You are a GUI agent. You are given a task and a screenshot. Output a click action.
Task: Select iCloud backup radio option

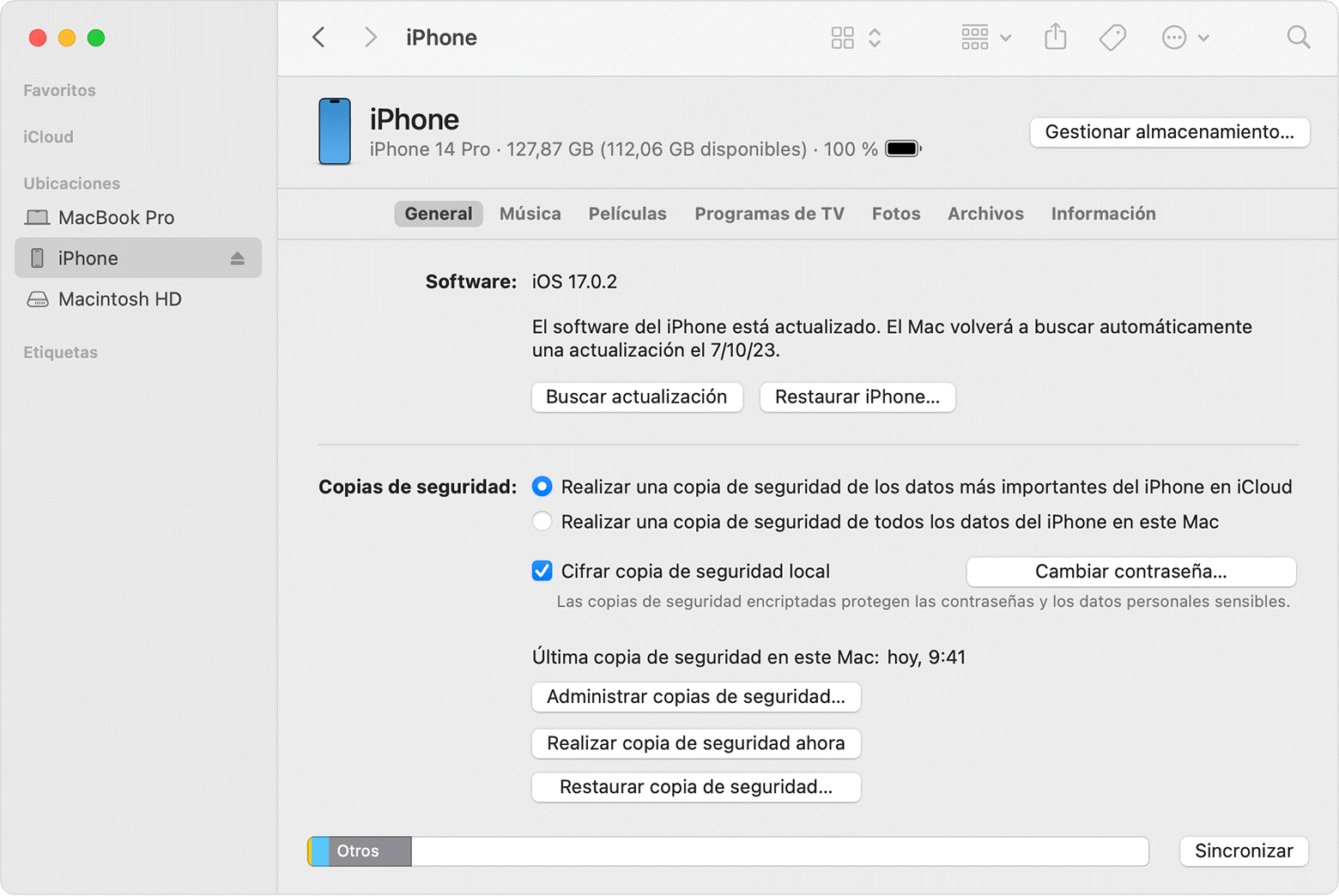(542, 487)
